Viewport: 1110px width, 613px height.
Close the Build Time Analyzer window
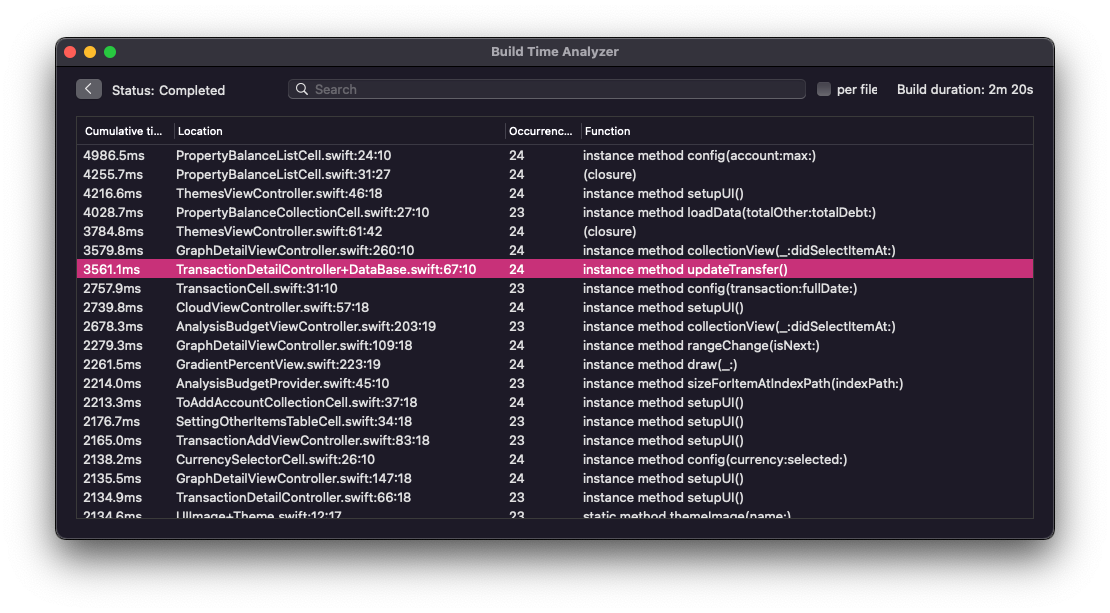70,52
